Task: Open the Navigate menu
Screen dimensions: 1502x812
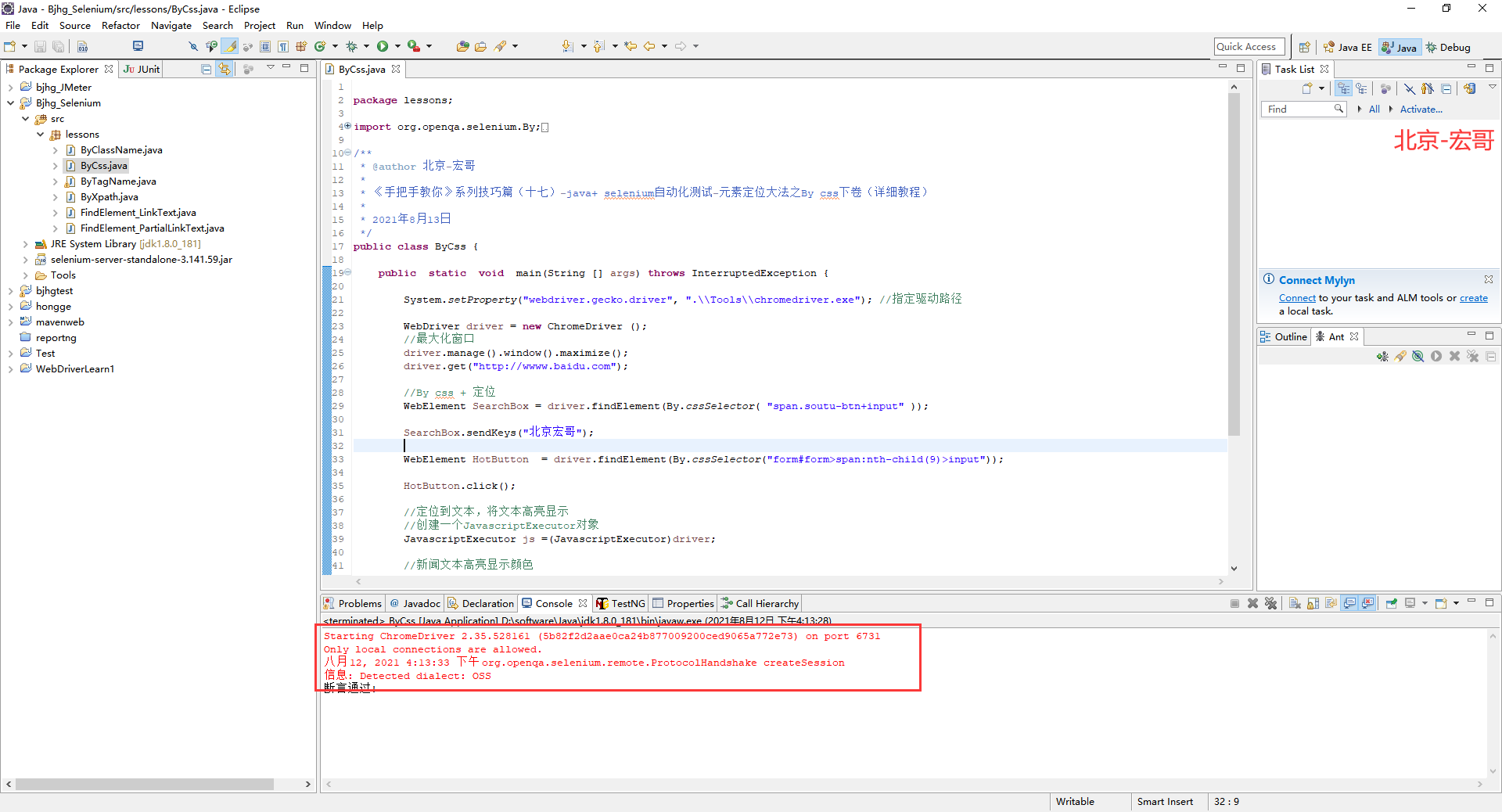Action: click(x=171, y=26)
